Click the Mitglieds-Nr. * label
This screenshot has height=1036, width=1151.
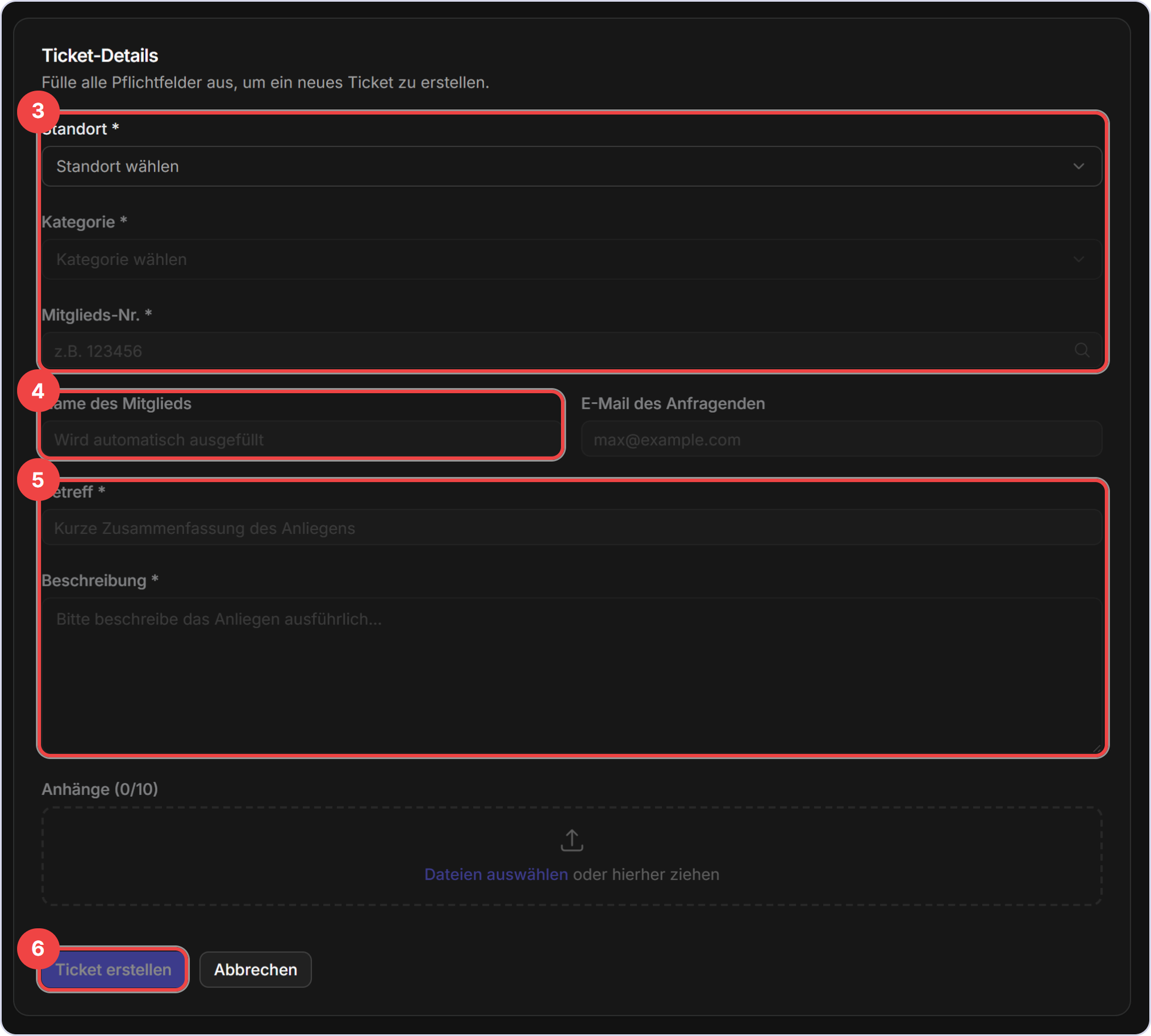[x=97, y=315]
